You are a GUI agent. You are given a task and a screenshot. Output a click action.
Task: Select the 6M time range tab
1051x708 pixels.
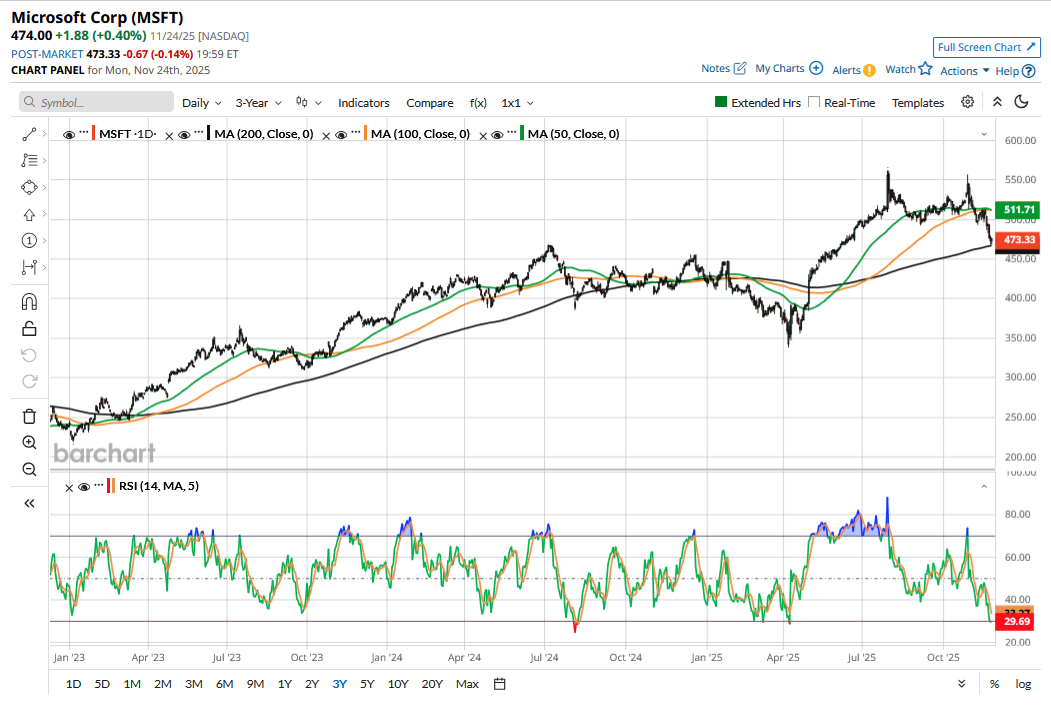tap(224, 684)
